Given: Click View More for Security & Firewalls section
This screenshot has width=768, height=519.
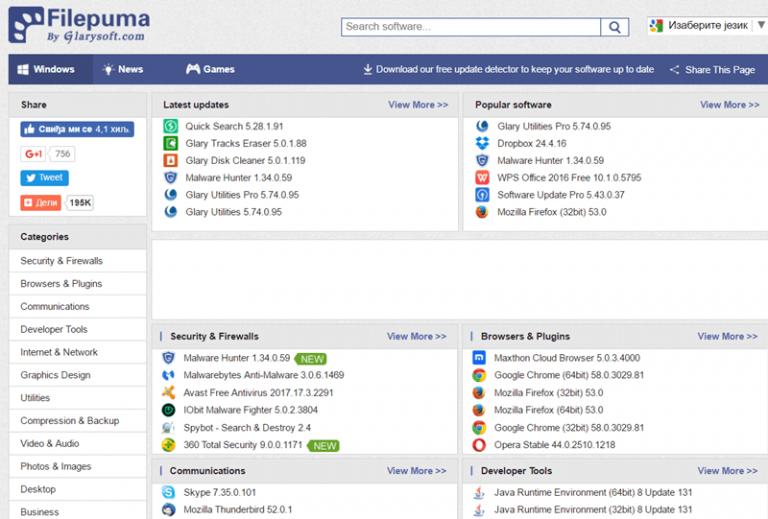Looking at the screenshot, I should pos(417,336).
